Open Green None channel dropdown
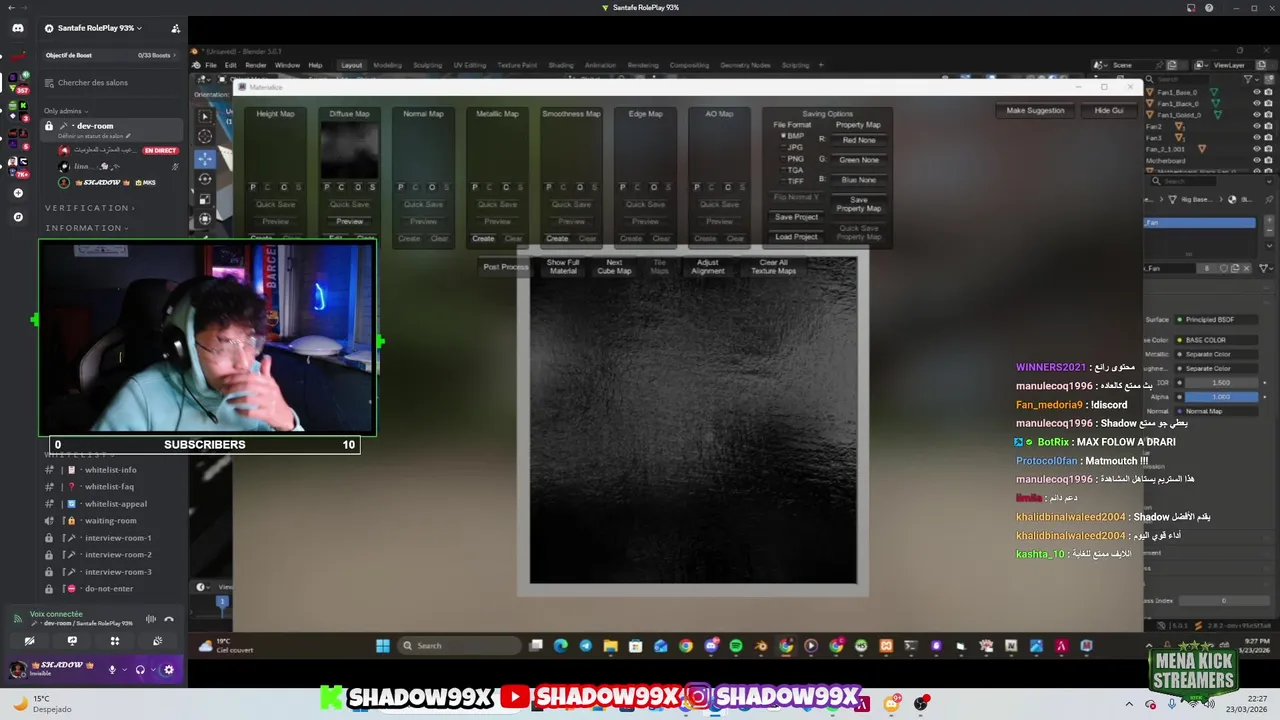This screenshot has width=1280, height=720. 859,160
